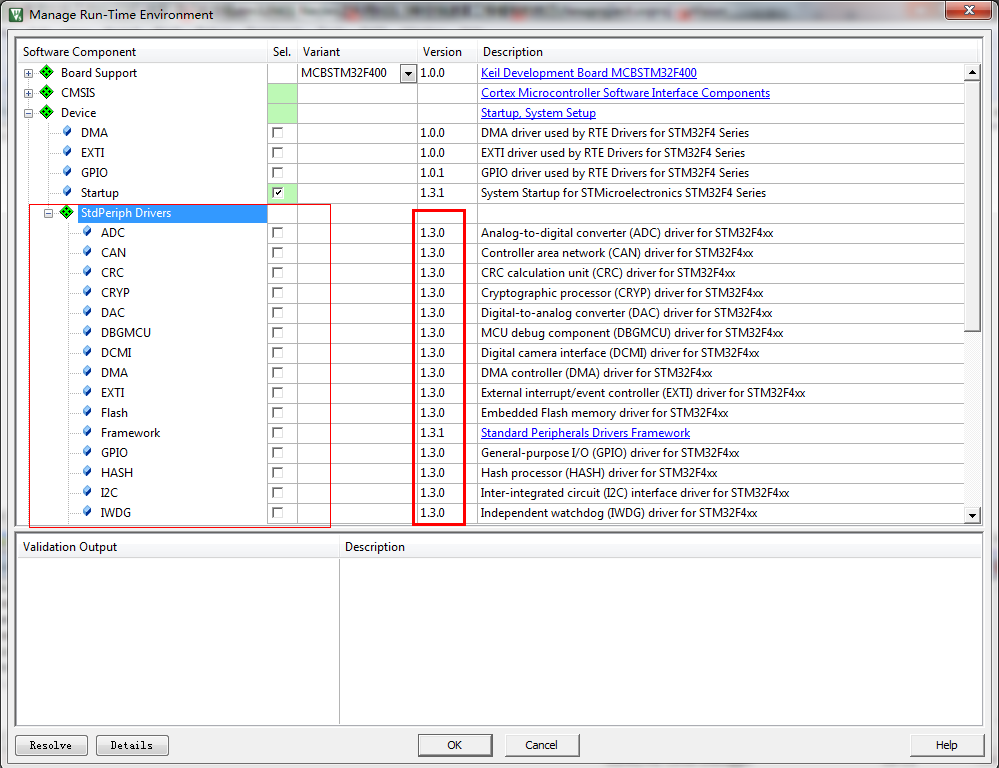
Task: Click the Software Component column header
Action: (x=79, y=52)
